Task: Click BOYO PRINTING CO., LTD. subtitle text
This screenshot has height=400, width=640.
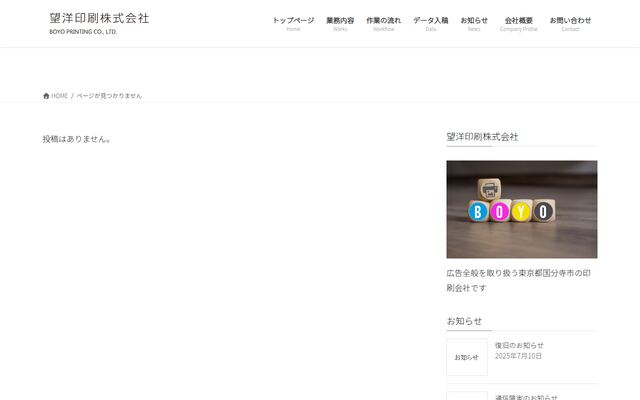Action: pyautogui.click(x=83, y=31)
